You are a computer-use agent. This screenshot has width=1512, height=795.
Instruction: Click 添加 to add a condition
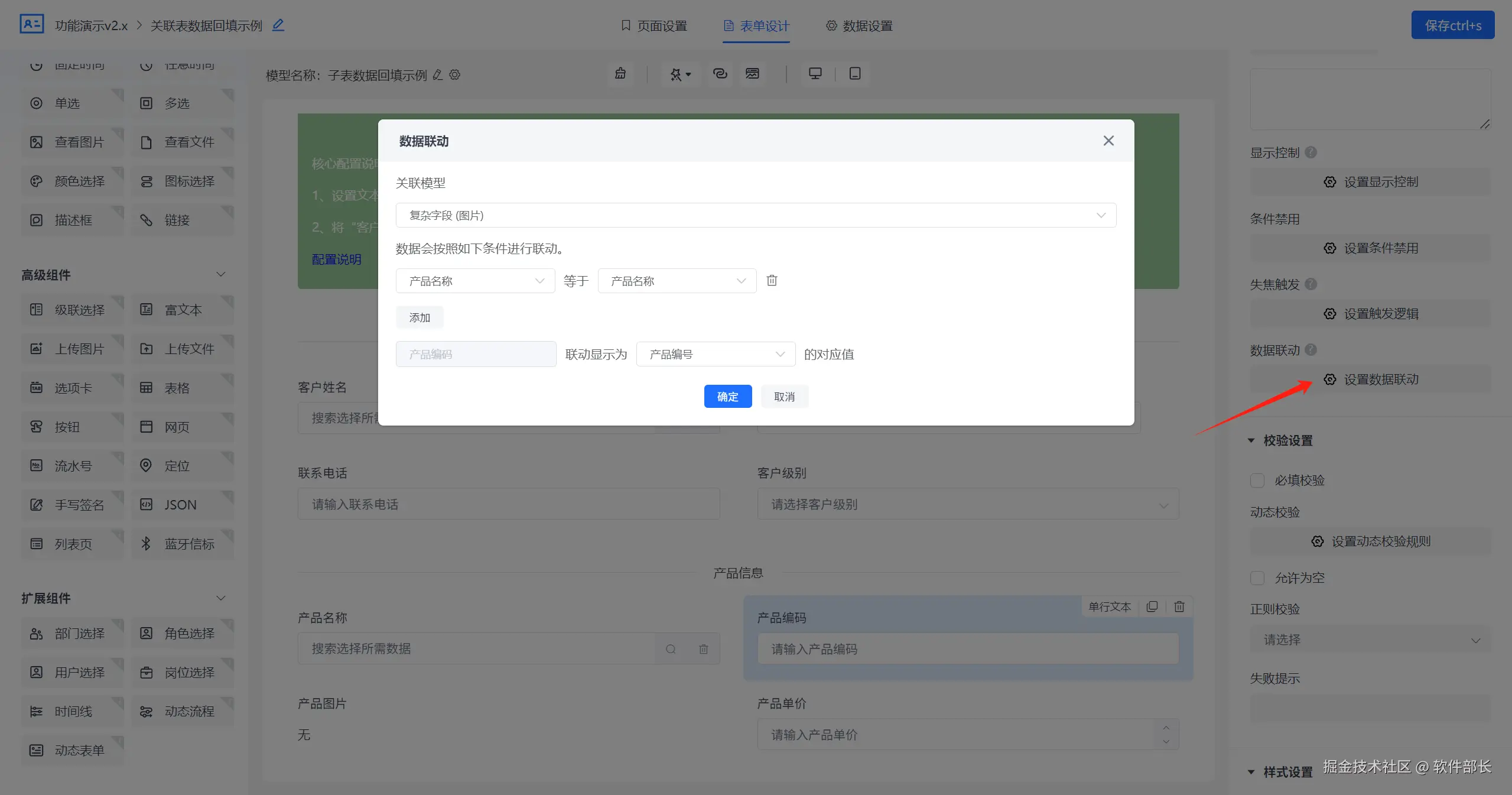coord(419,317)
